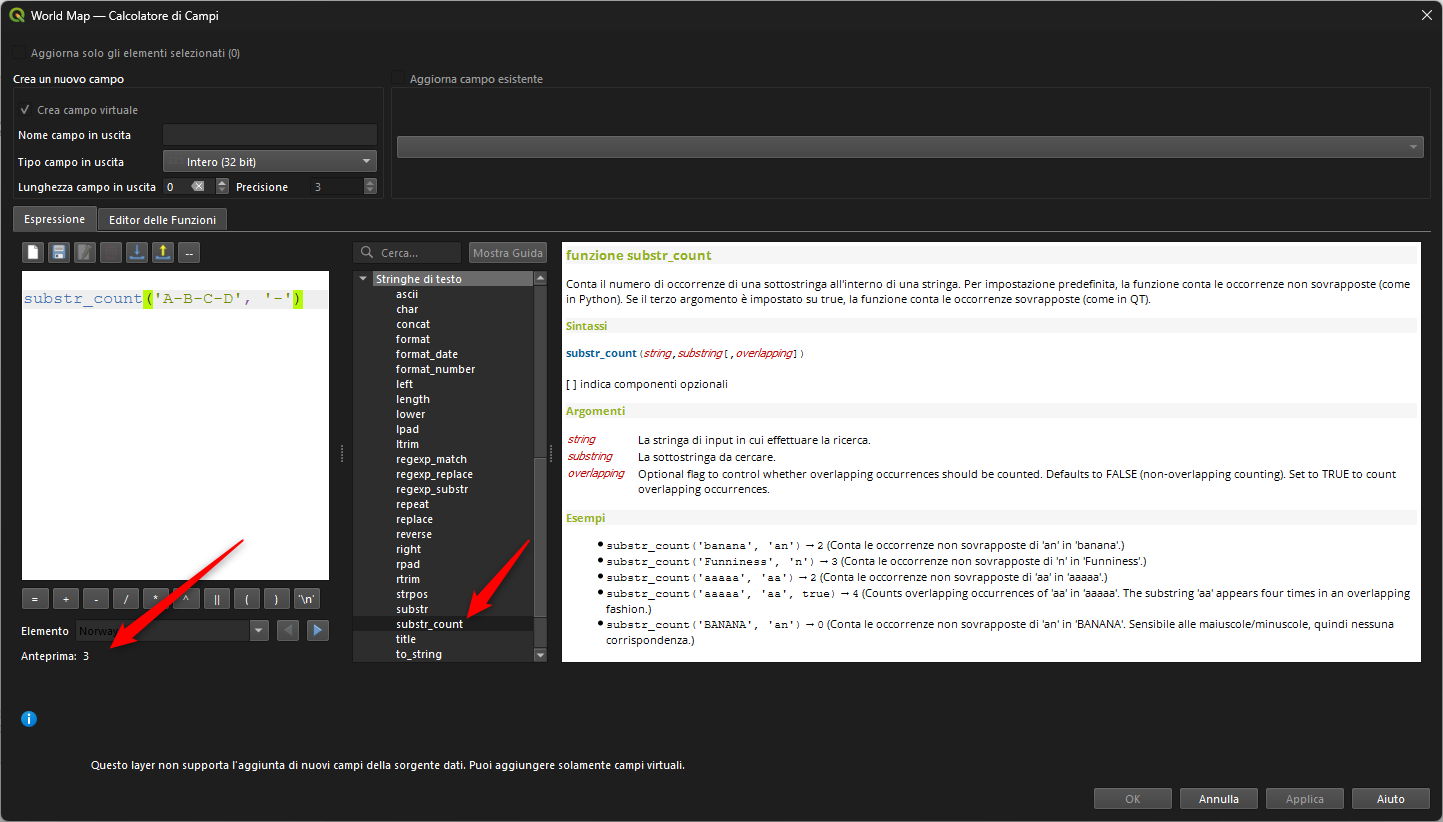Image resolution: width=1443 pixels, height=822 pixels.
Task: Click the Annulla button
Action: coord(1218,799)
